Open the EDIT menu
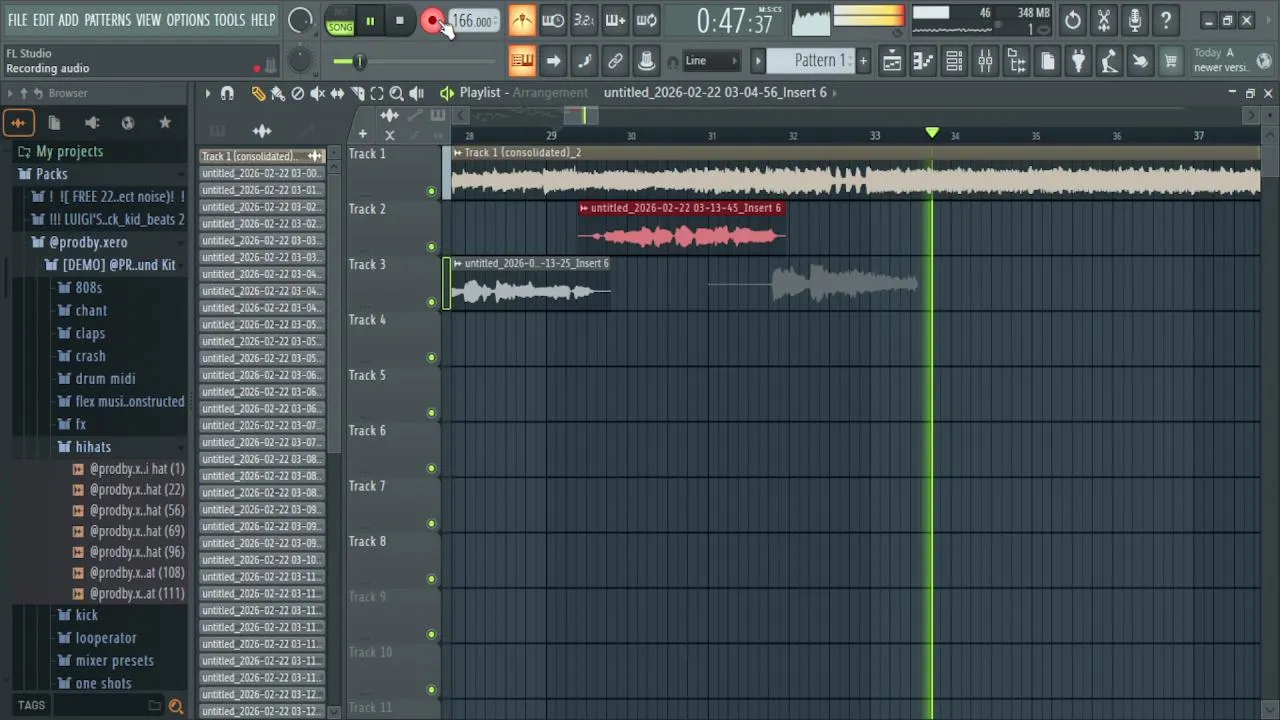Viewport: 1280px width, 720px height. tap(43, 20)
